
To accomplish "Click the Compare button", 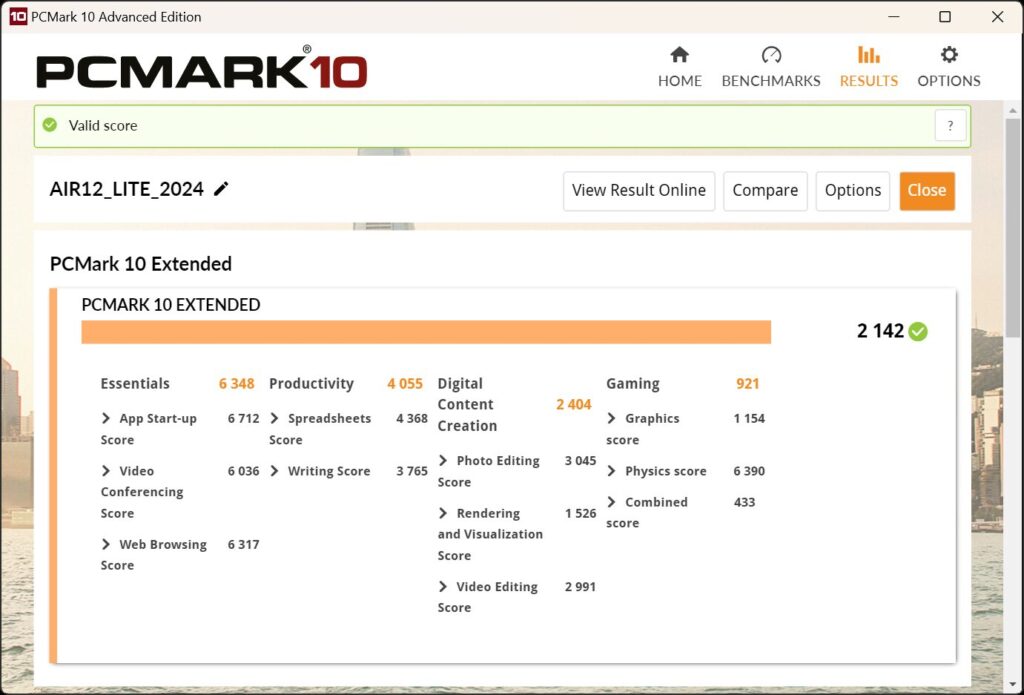I will [765, 191].
